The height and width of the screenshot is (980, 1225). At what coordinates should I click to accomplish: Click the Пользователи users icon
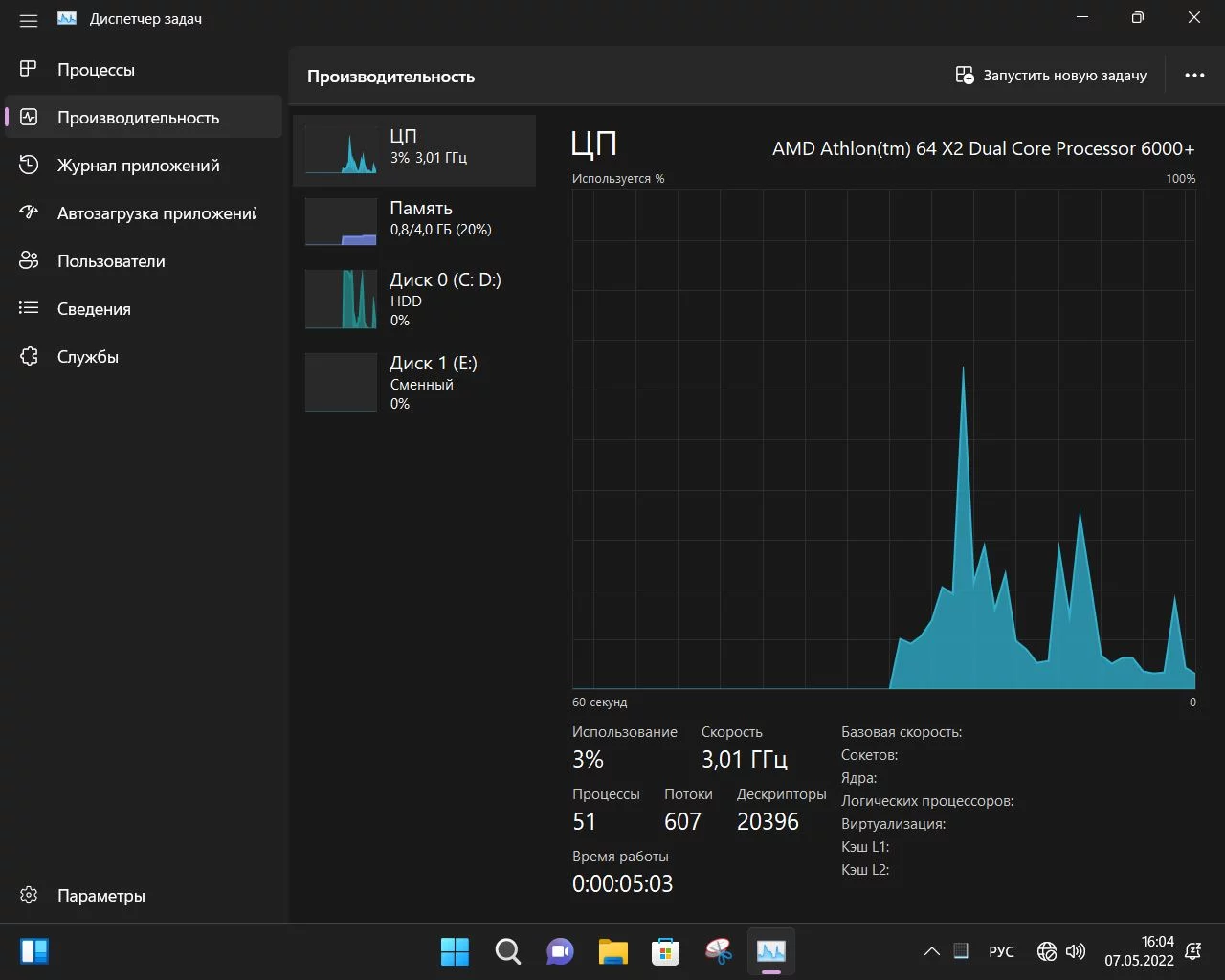tap(29, 260)
